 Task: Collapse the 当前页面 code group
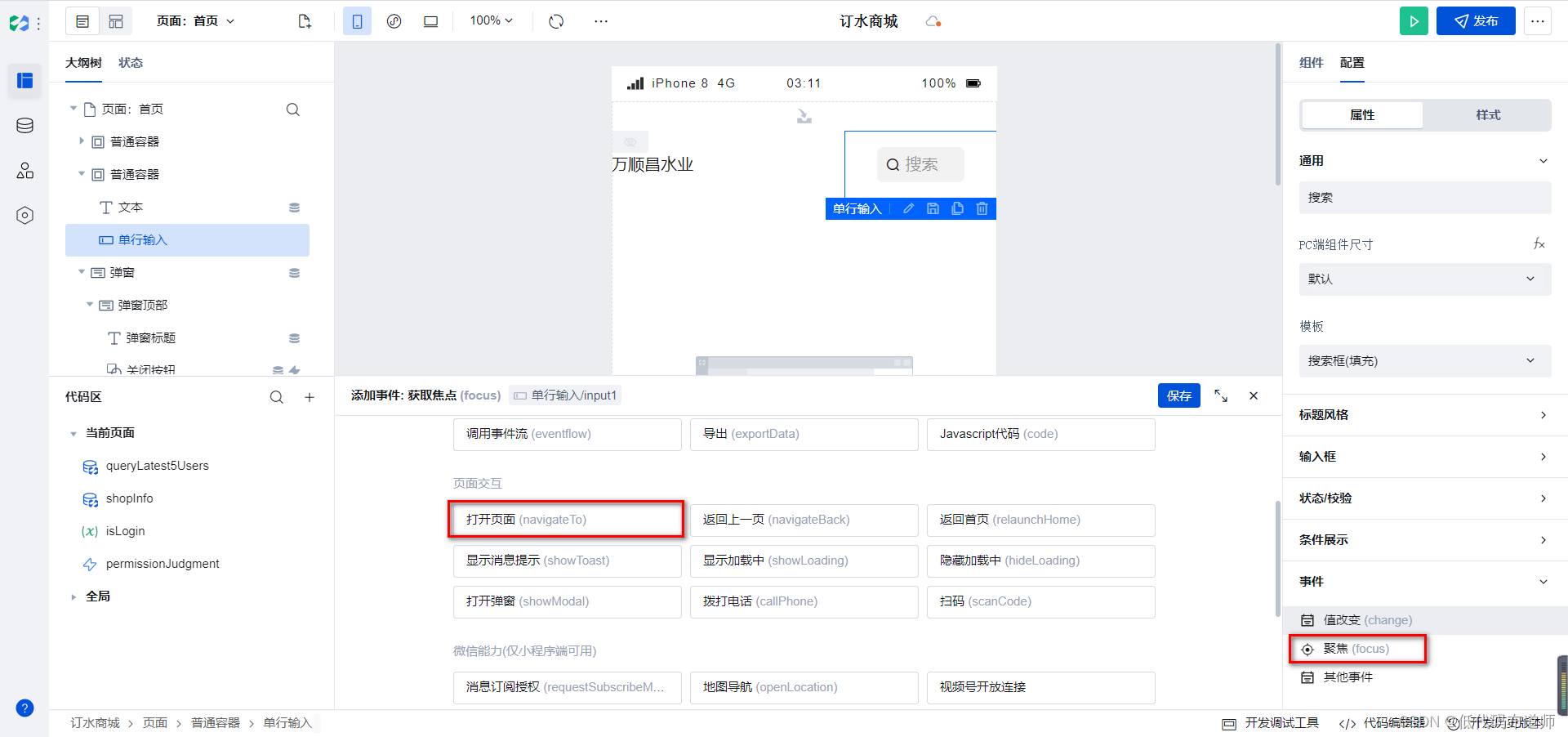click(73, 433)
